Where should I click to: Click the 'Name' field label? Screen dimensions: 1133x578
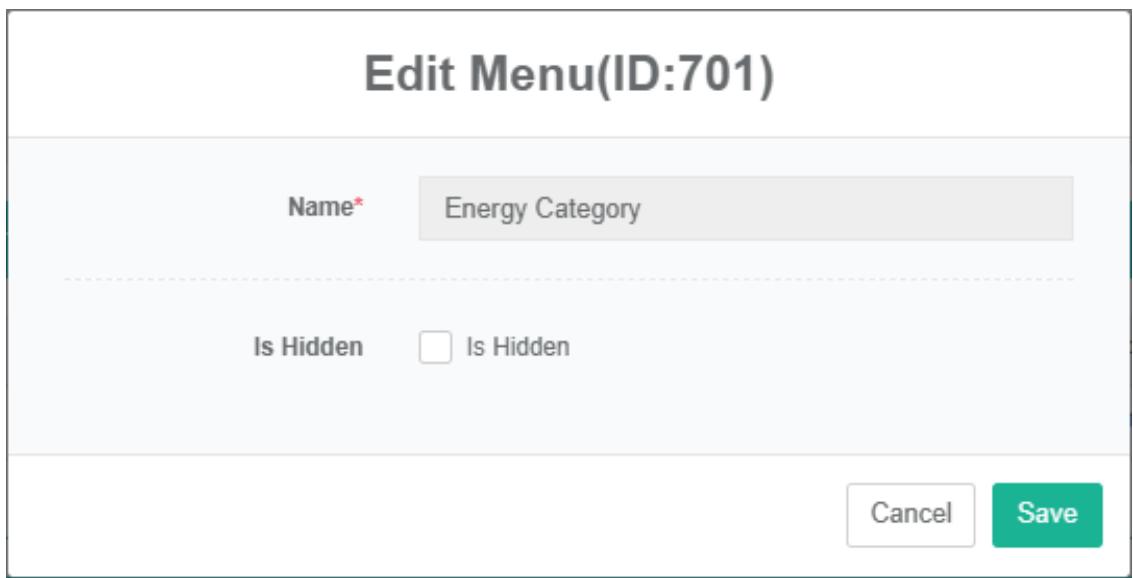pos(318,208)
